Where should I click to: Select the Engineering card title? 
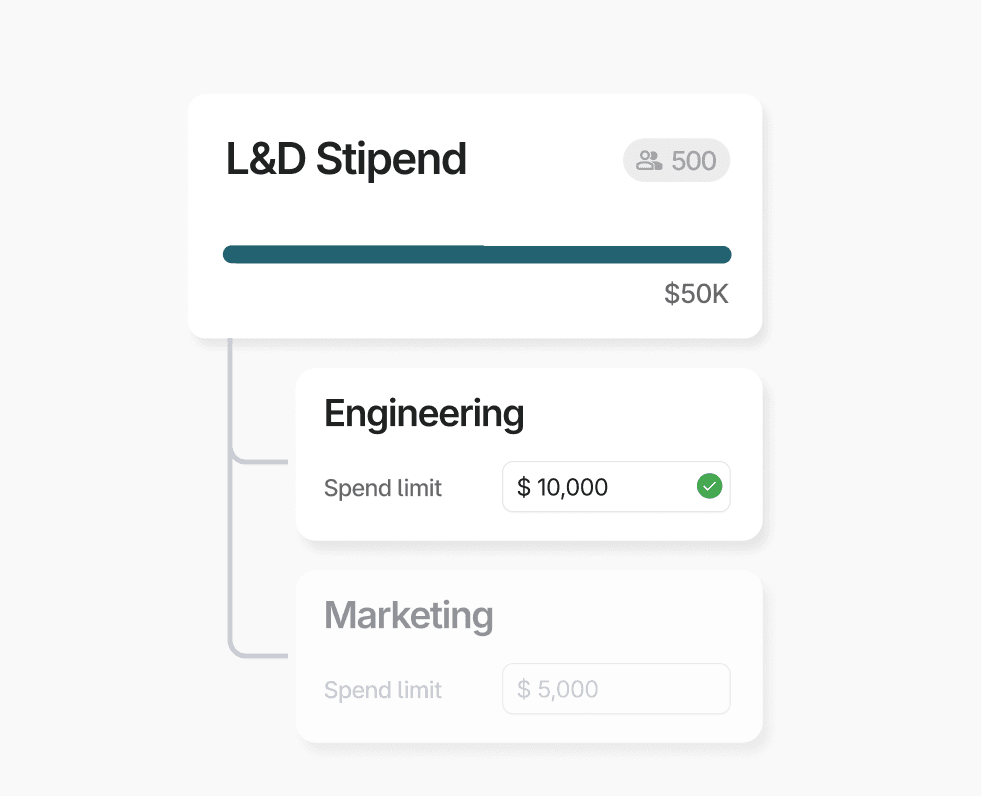pyautogui.click(x=423, y=413)
